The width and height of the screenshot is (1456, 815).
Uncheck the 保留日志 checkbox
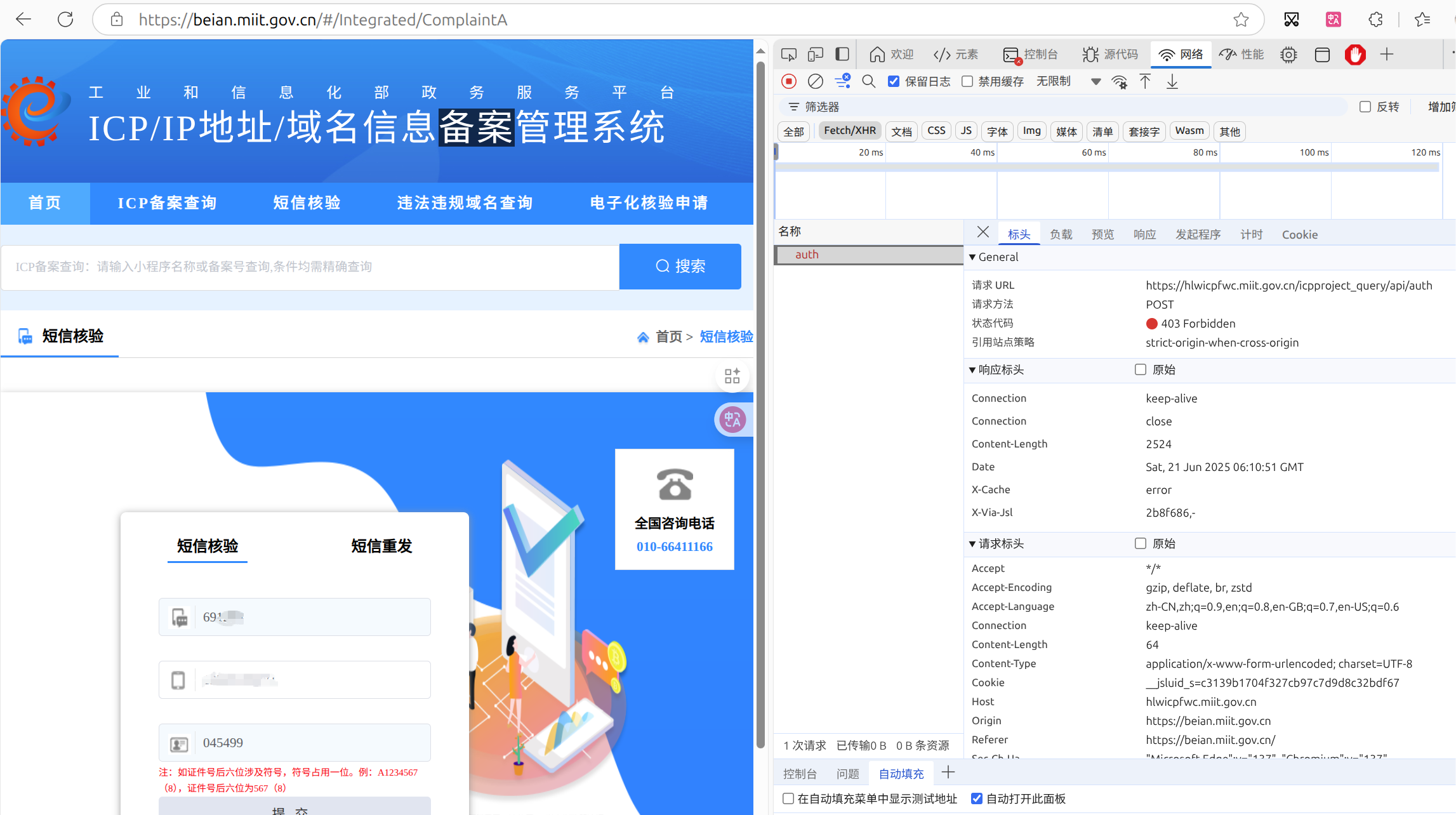pos(894,81)
